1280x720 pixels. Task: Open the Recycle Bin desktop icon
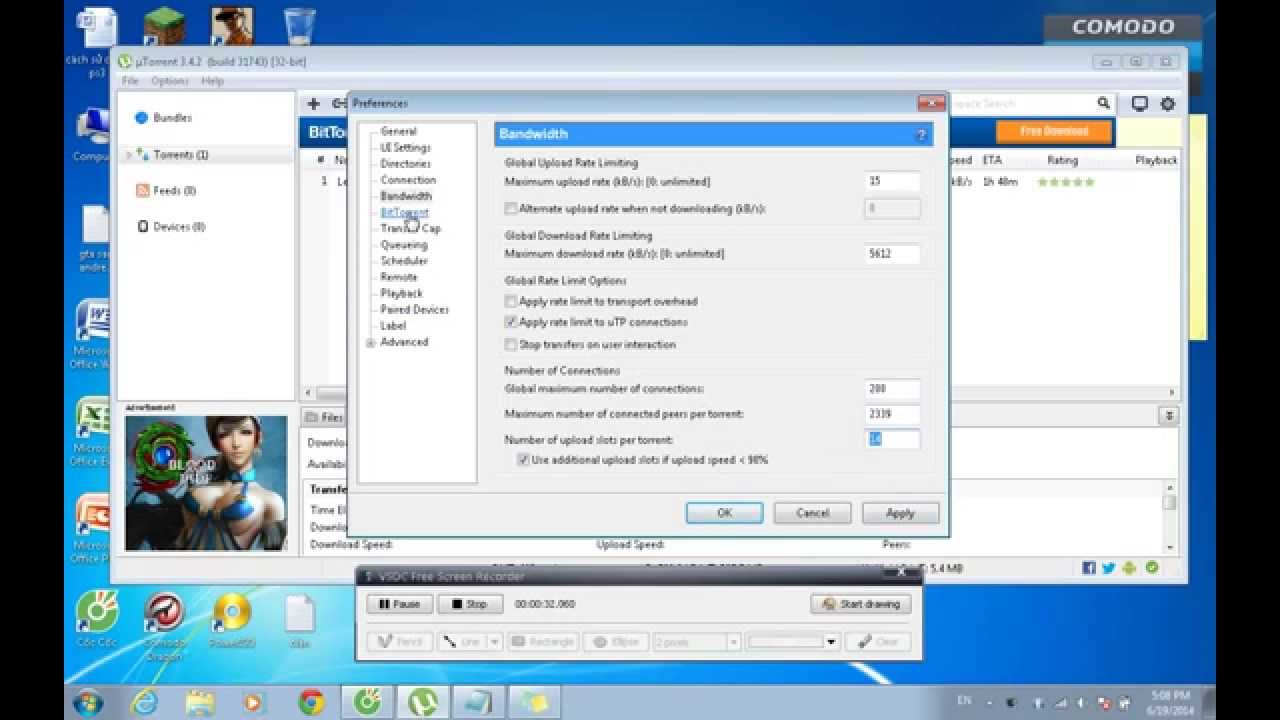tap(300, 26)
